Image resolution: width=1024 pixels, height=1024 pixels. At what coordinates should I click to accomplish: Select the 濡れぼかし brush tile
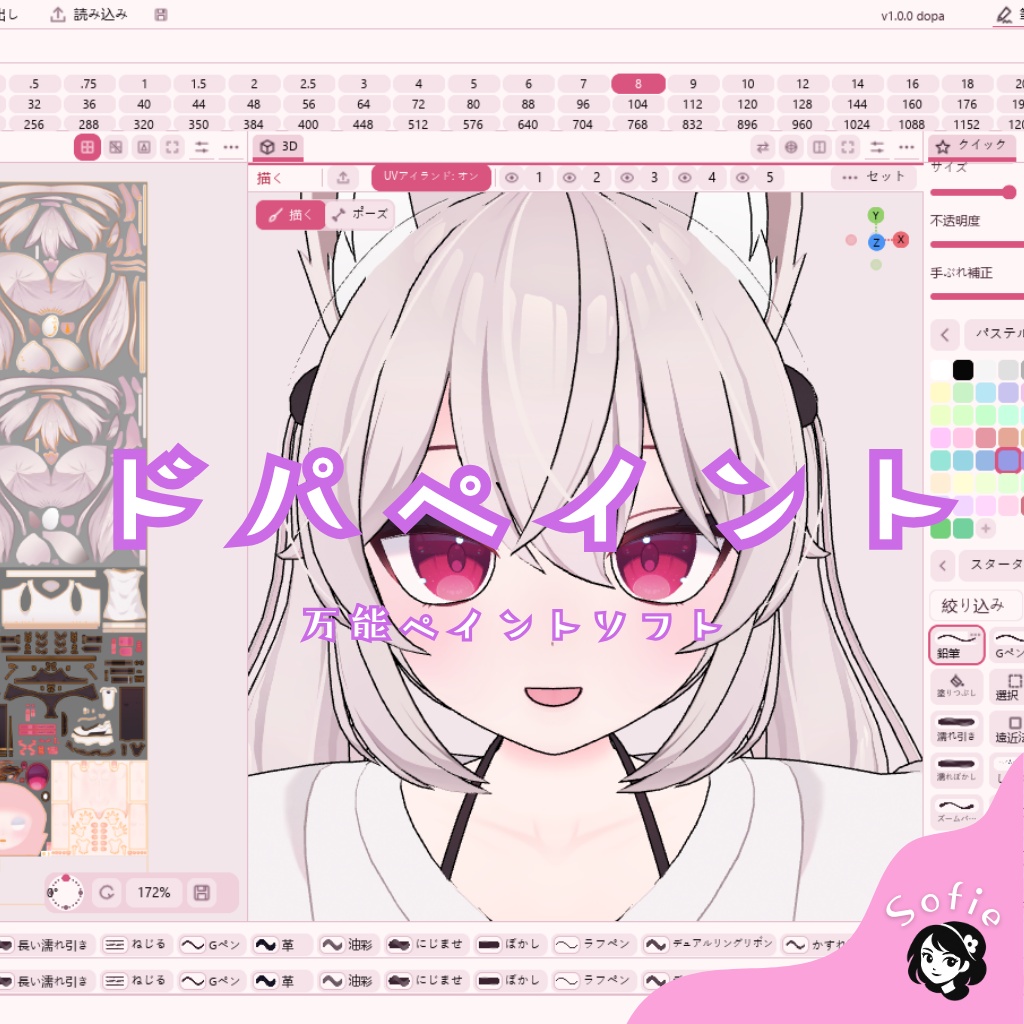click(x=957, y=769)
